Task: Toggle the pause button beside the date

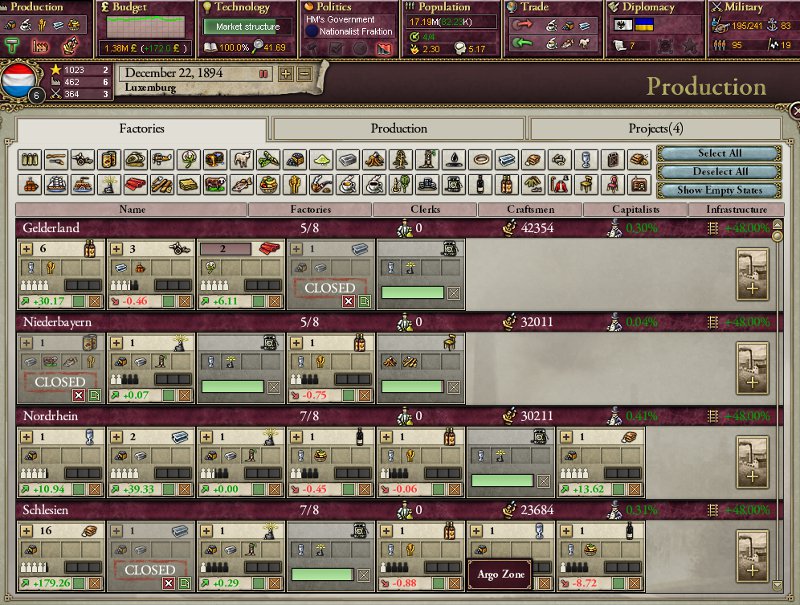Action: tap(264, 74)
